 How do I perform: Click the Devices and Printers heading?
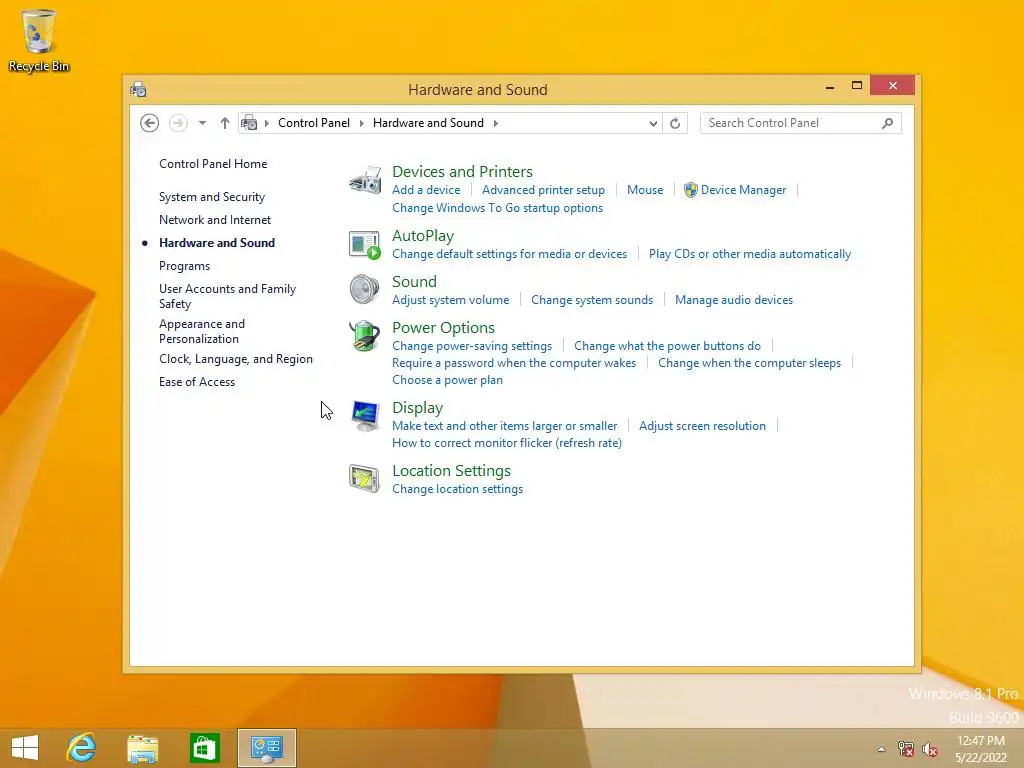(462, 171)
